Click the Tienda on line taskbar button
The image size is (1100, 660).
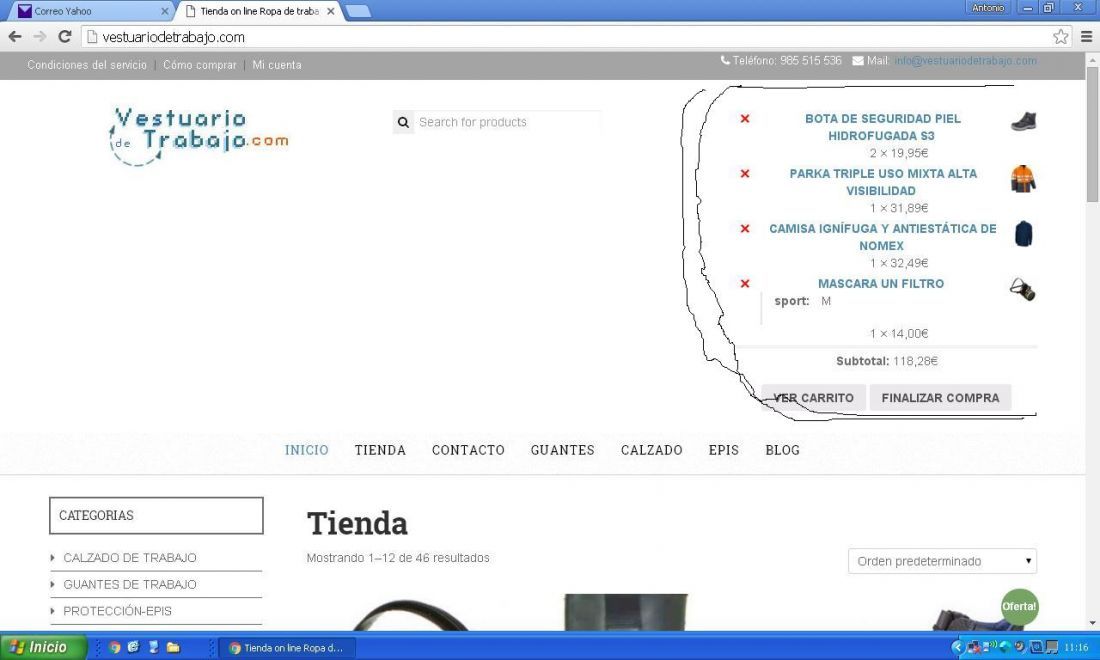pos(288,647)
